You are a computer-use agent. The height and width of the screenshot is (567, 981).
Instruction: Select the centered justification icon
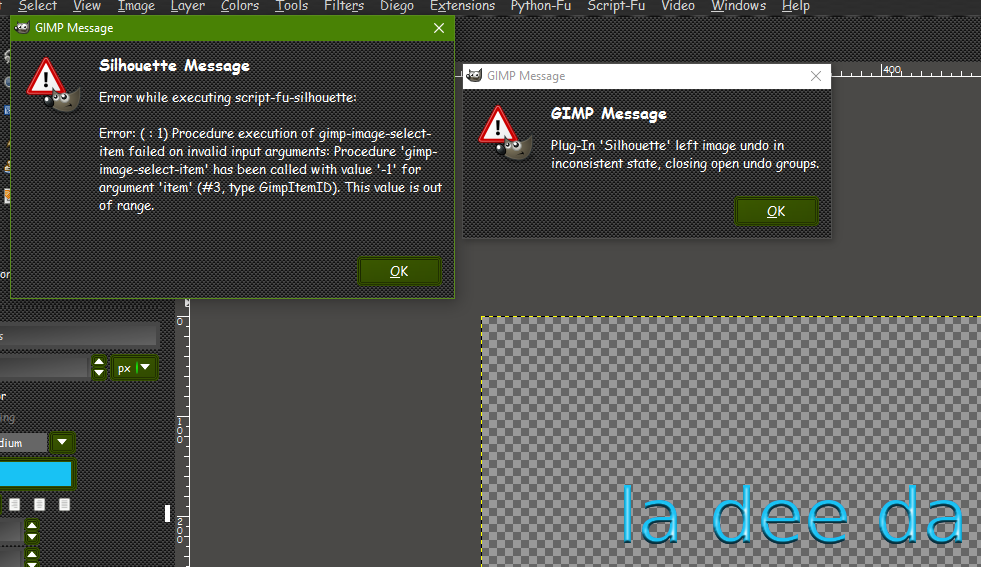[x=39, y=504]
